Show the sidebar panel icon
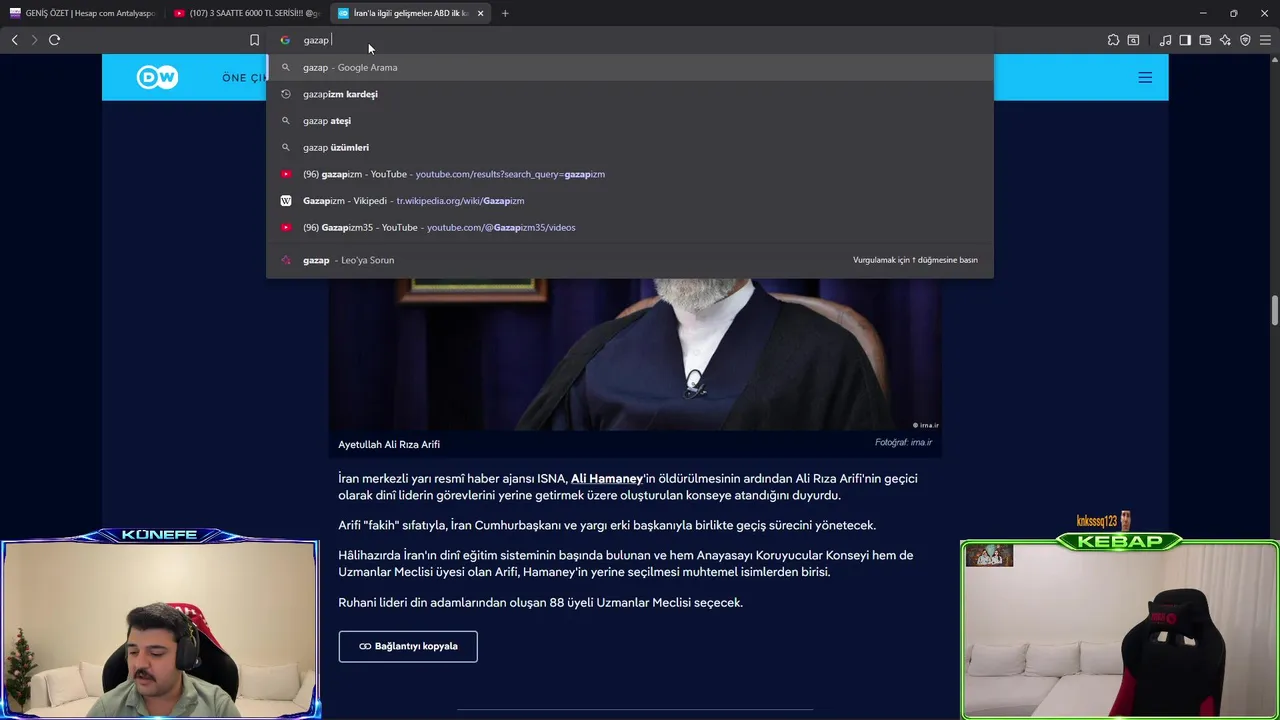This screenshot has height=720, width=1280. click(x=1185, y=40)
